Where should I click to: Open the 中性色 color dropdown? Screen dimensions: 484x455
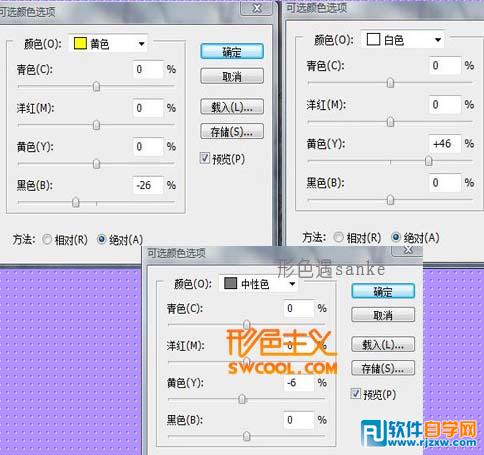(292, 284)
